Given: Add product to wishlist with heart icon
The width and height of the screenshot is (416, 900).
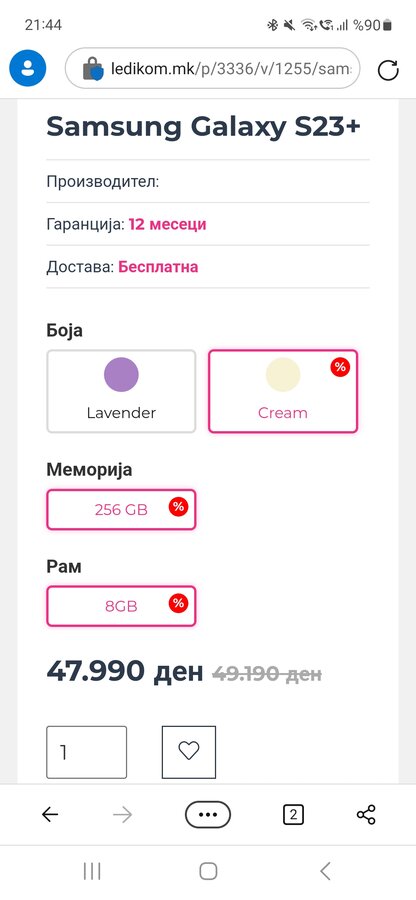Looking at the screenshot, I should tap(189, 752).
